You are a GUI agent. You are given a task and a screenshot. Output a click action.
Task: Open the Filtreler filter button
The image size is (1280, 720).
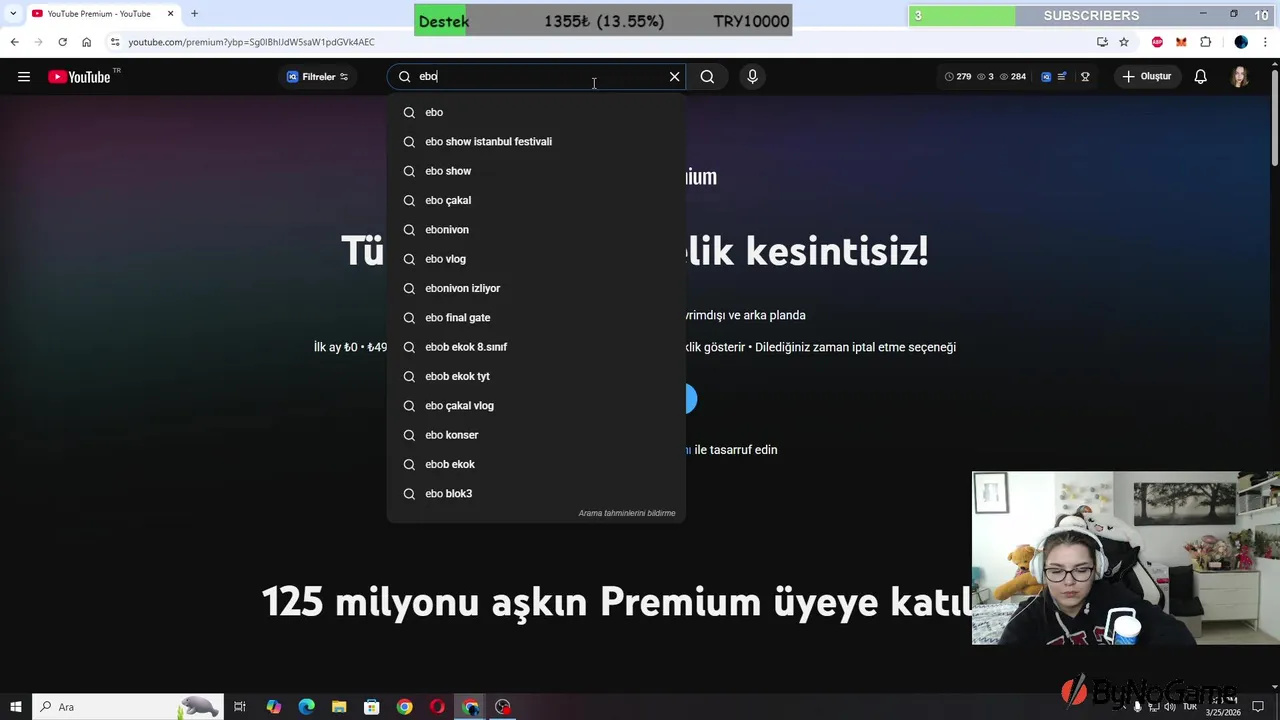point(318,77)
